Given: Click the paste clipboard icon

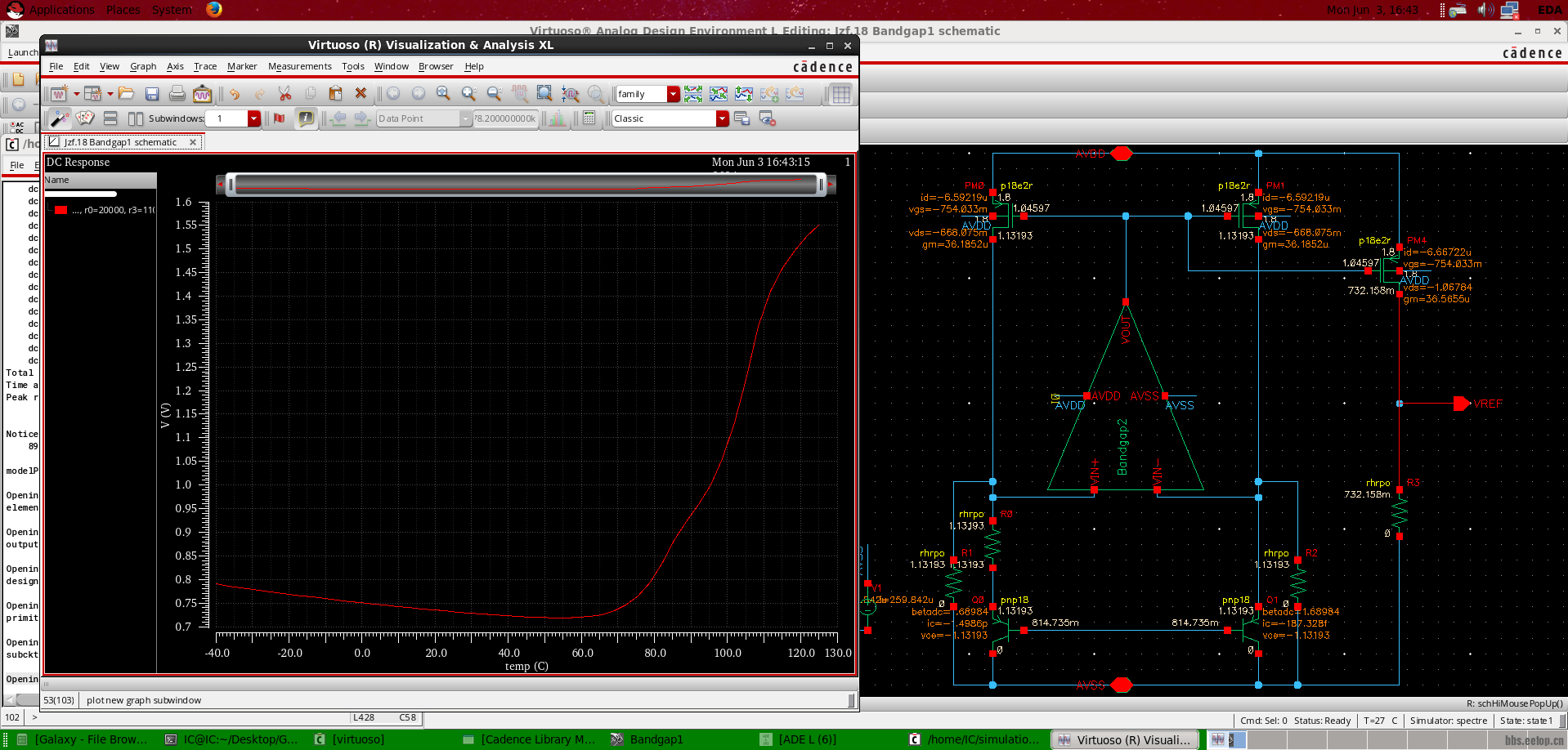Looking at the screenshot, I should click(x=335, y=94).
